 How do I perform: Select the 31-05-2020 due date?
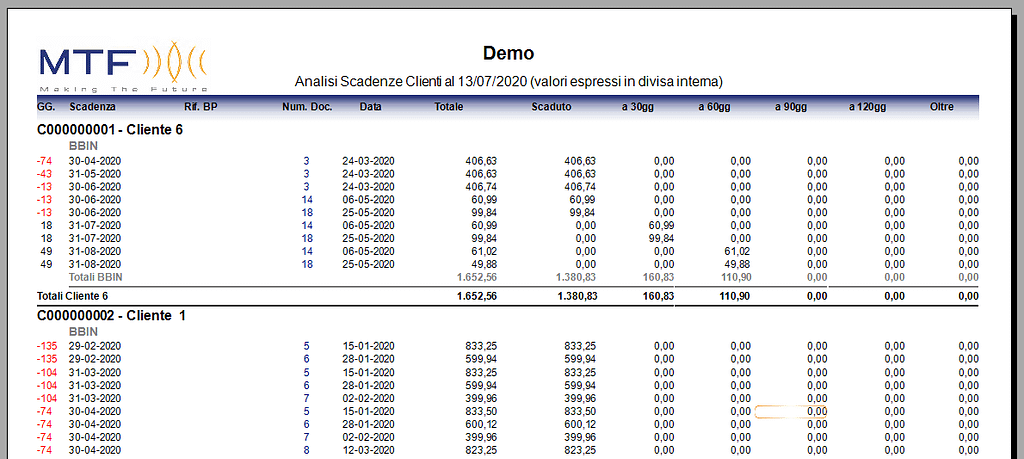95,174
